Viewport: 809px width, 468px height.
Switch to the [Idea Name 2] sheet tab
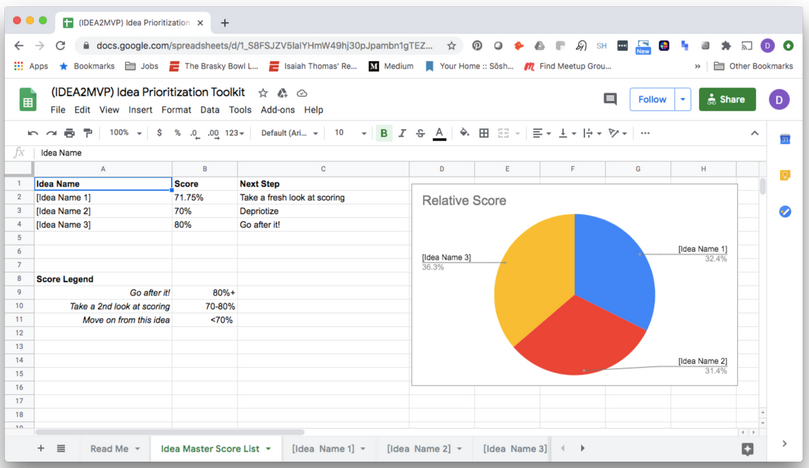(419, 449)
